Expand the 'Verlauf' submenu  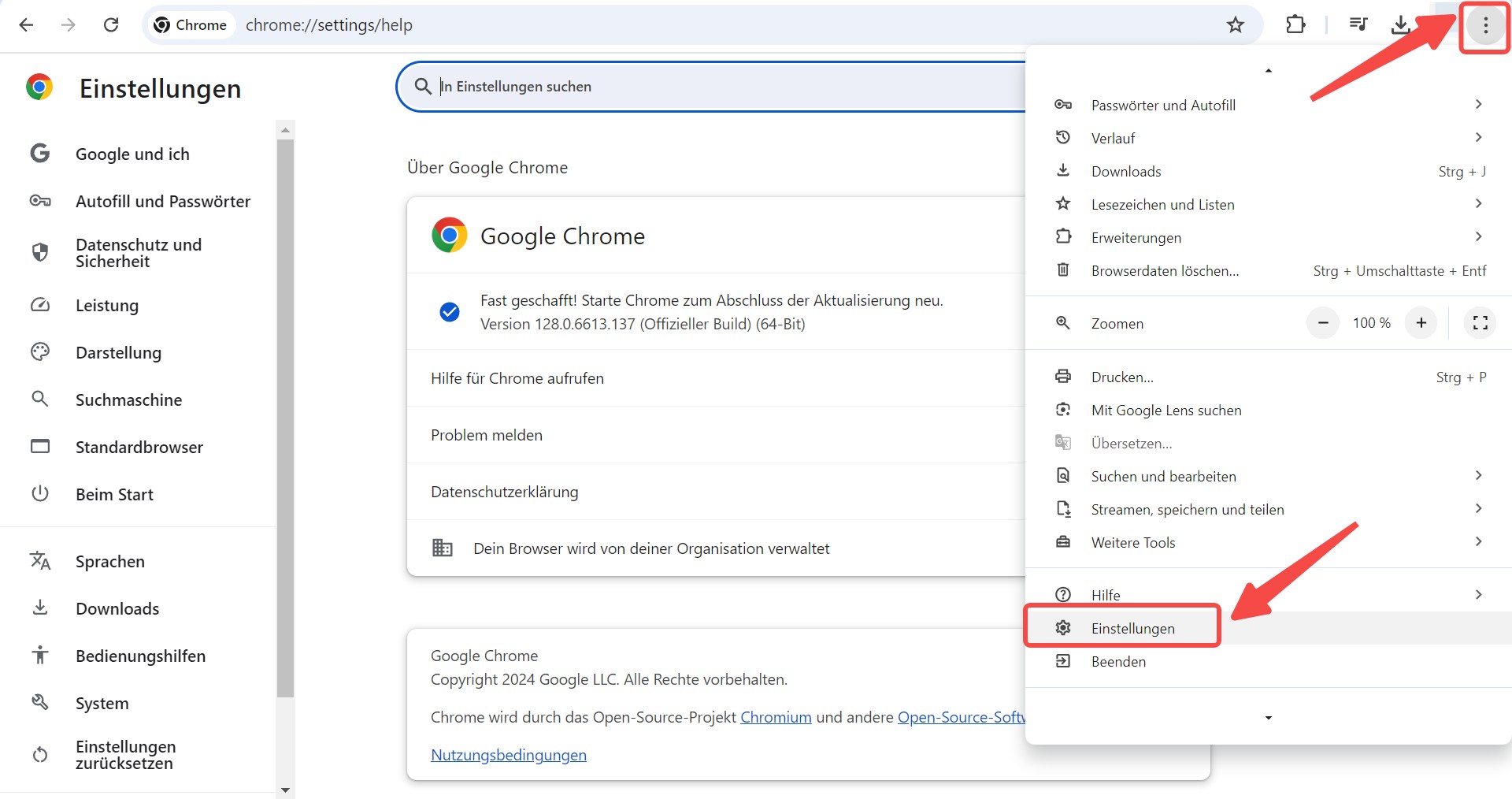[x=1268, y=138]
